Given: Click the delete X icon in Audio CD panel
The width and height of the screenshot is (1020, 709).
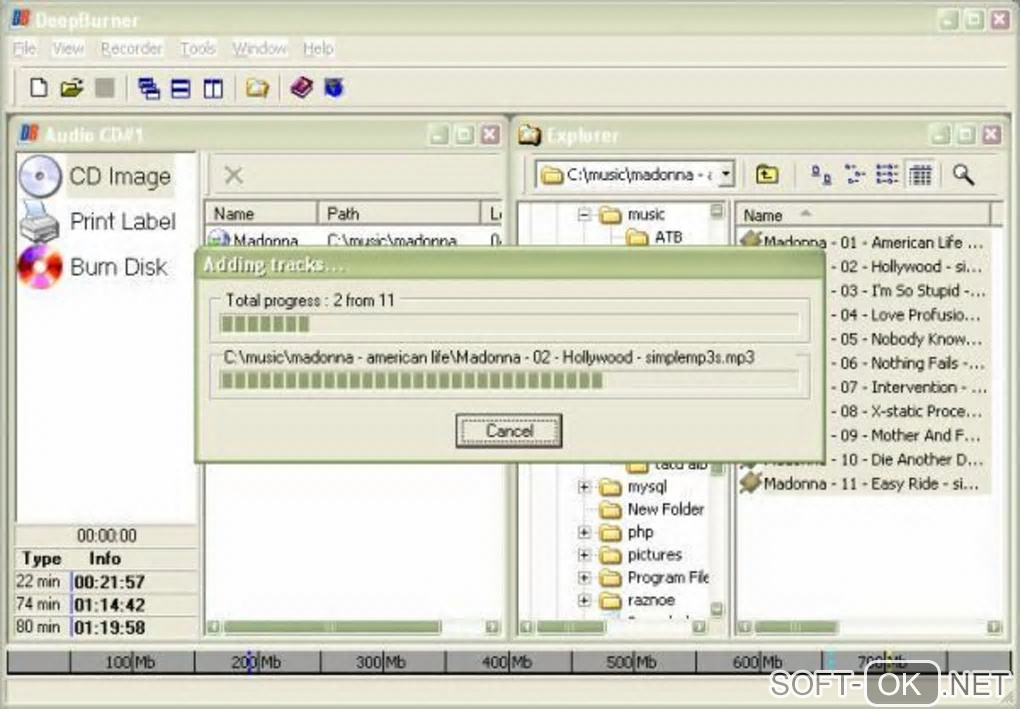Looking at the screenshot, I should (x=233, y=175).
